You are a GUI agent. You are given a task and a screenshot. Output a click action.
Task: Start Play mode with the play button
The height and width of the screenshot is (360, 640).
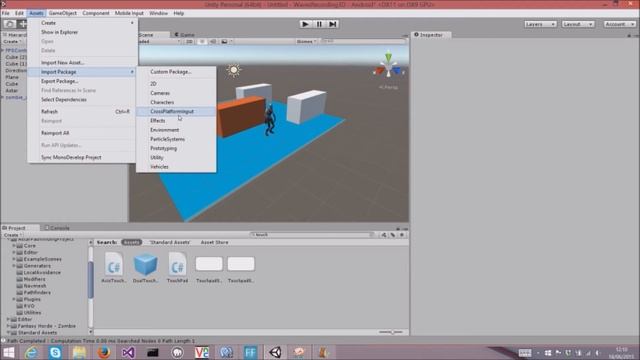point(305,24)
